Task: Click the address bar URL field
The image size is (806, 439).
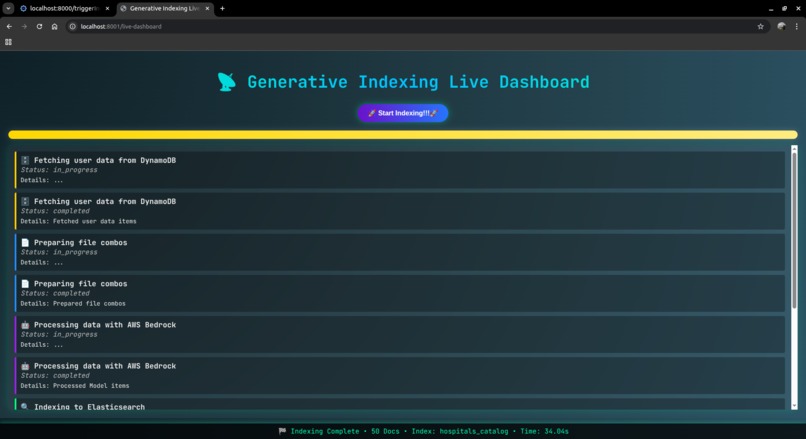Action: point(416,26)
